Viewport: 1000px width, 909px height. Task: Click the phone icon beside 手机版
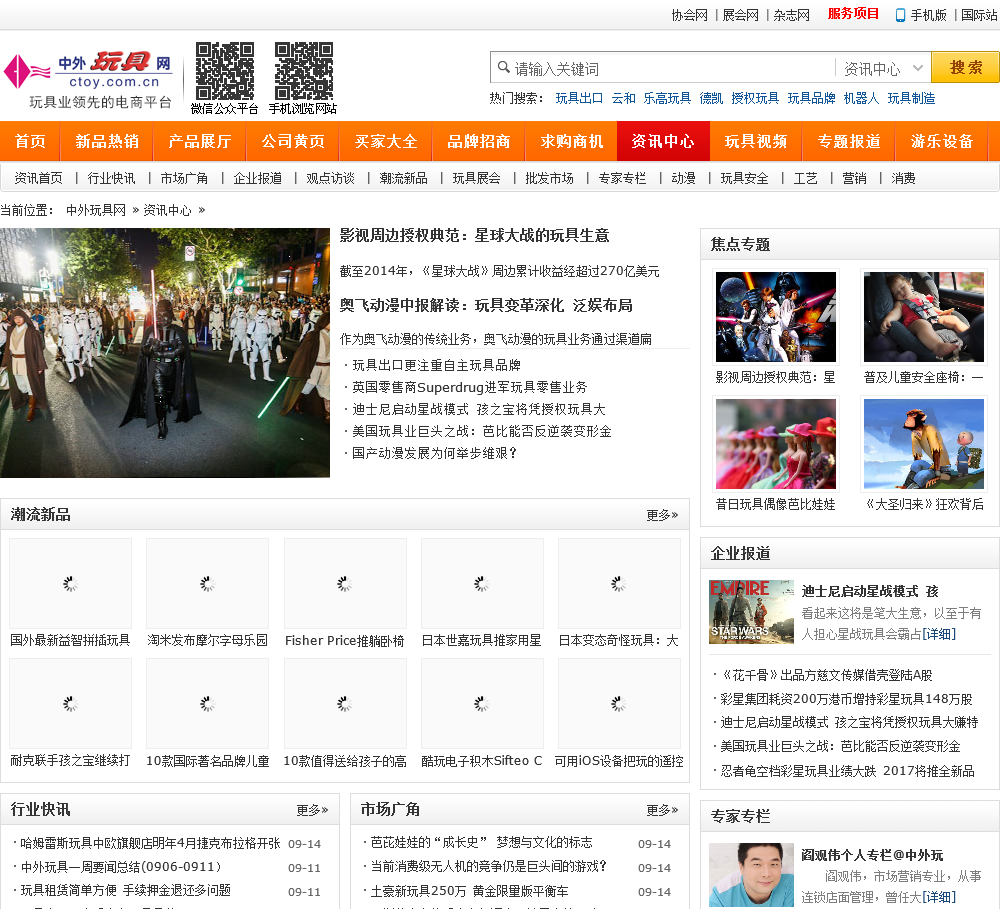tap(900, 15)
